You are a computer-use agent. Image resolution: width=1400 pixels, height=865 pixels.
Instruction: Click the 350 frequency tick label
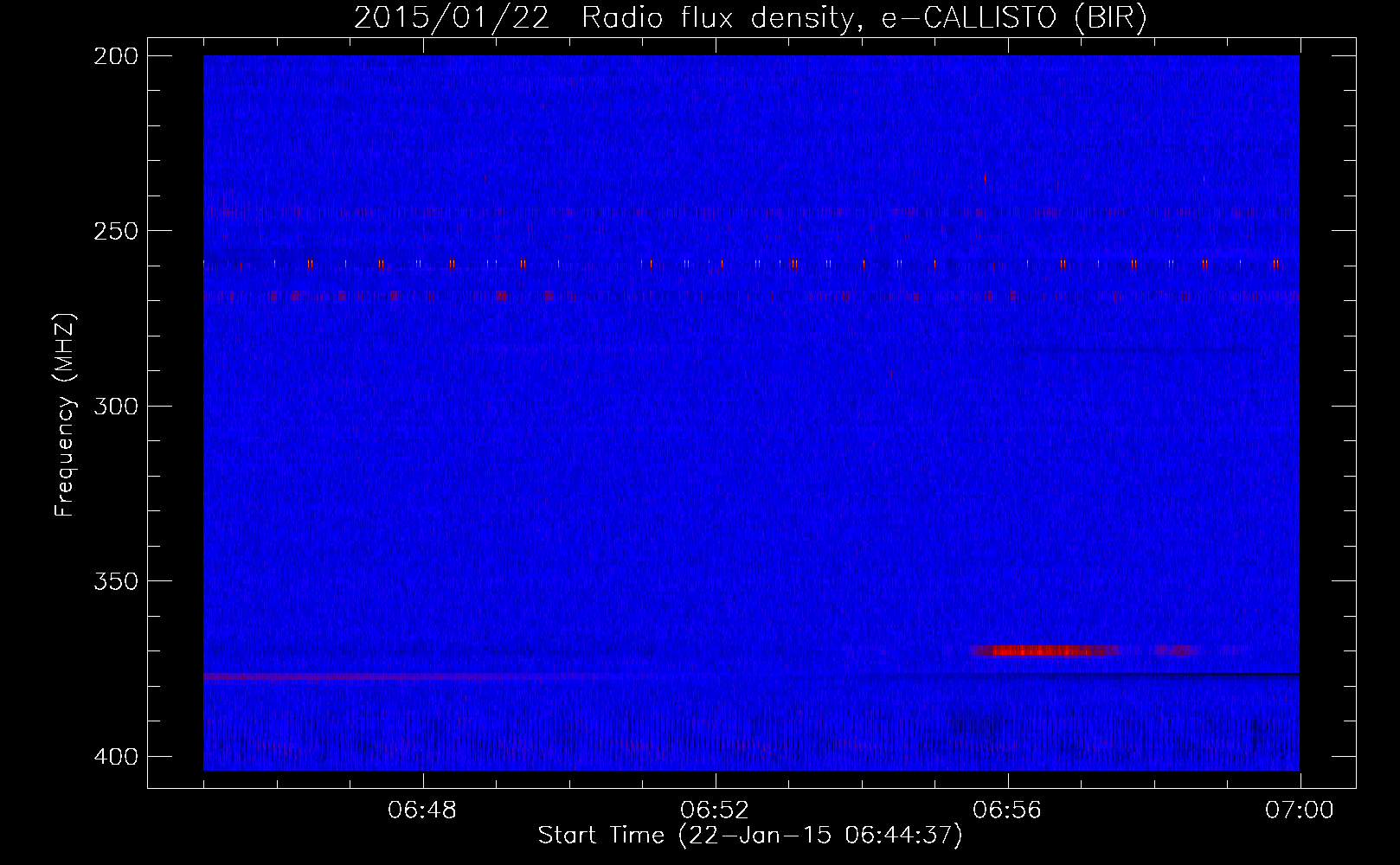pos(114,580)
